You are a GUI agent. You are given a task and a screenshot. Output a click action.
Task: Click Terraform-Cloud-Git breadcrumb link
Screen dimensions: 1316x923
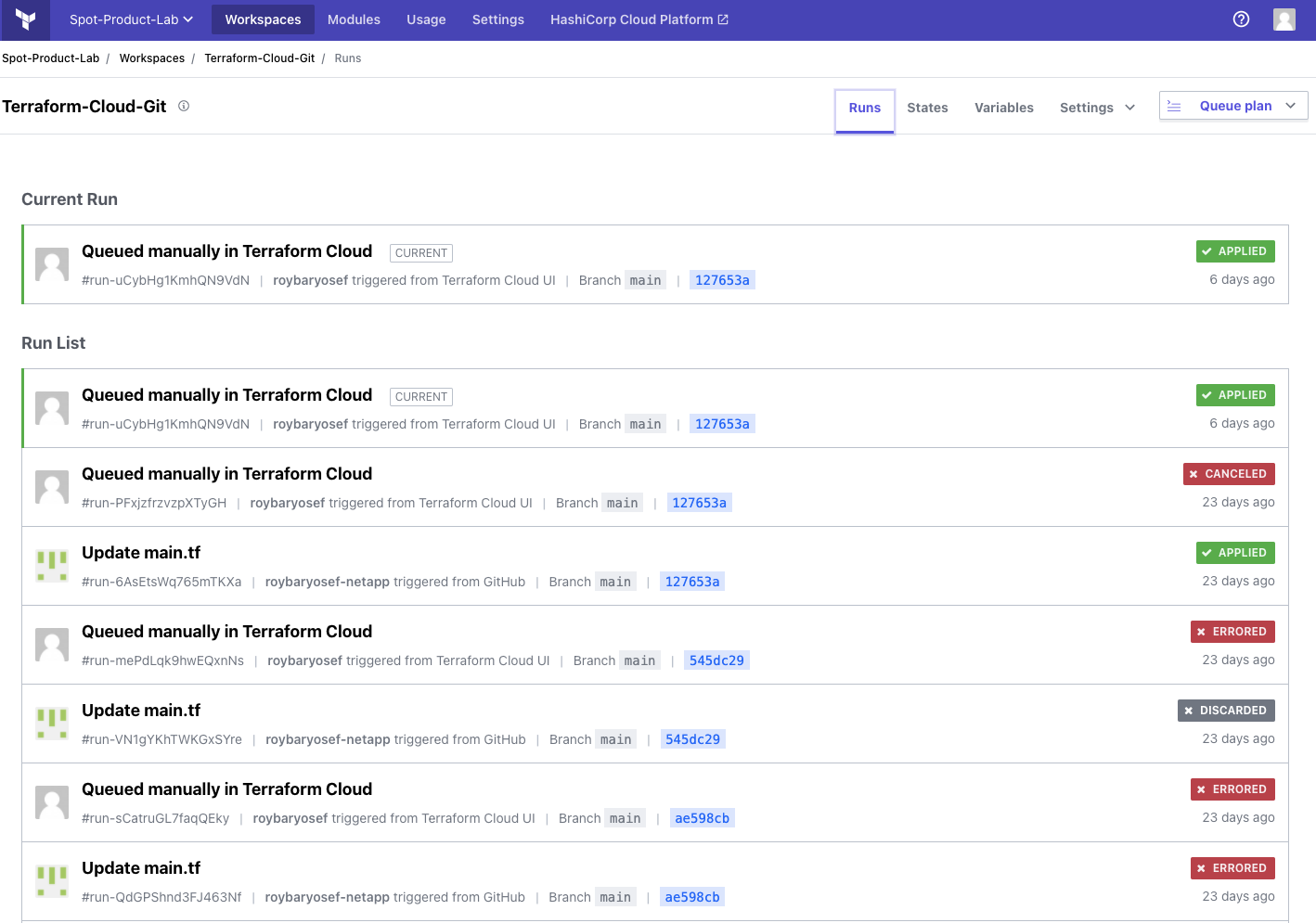tap(260, 58)
